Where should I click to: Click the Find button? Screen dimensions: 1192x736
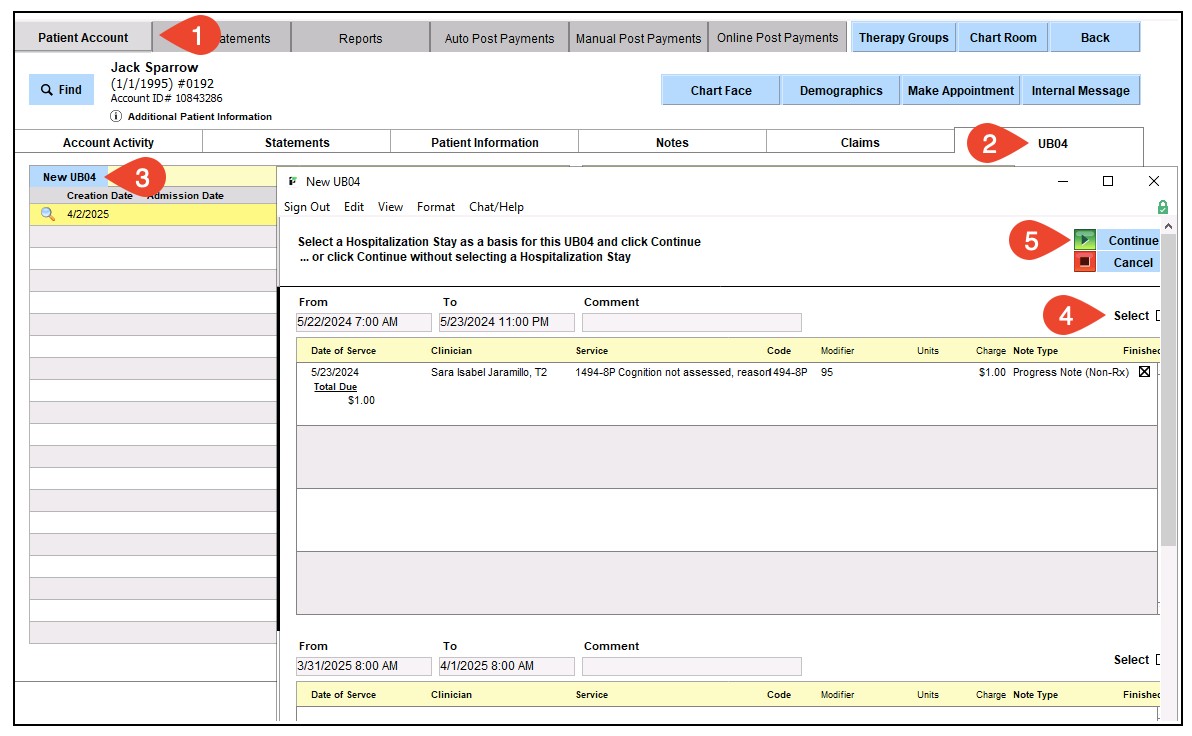pyautogui.click(x=62, y=90)
